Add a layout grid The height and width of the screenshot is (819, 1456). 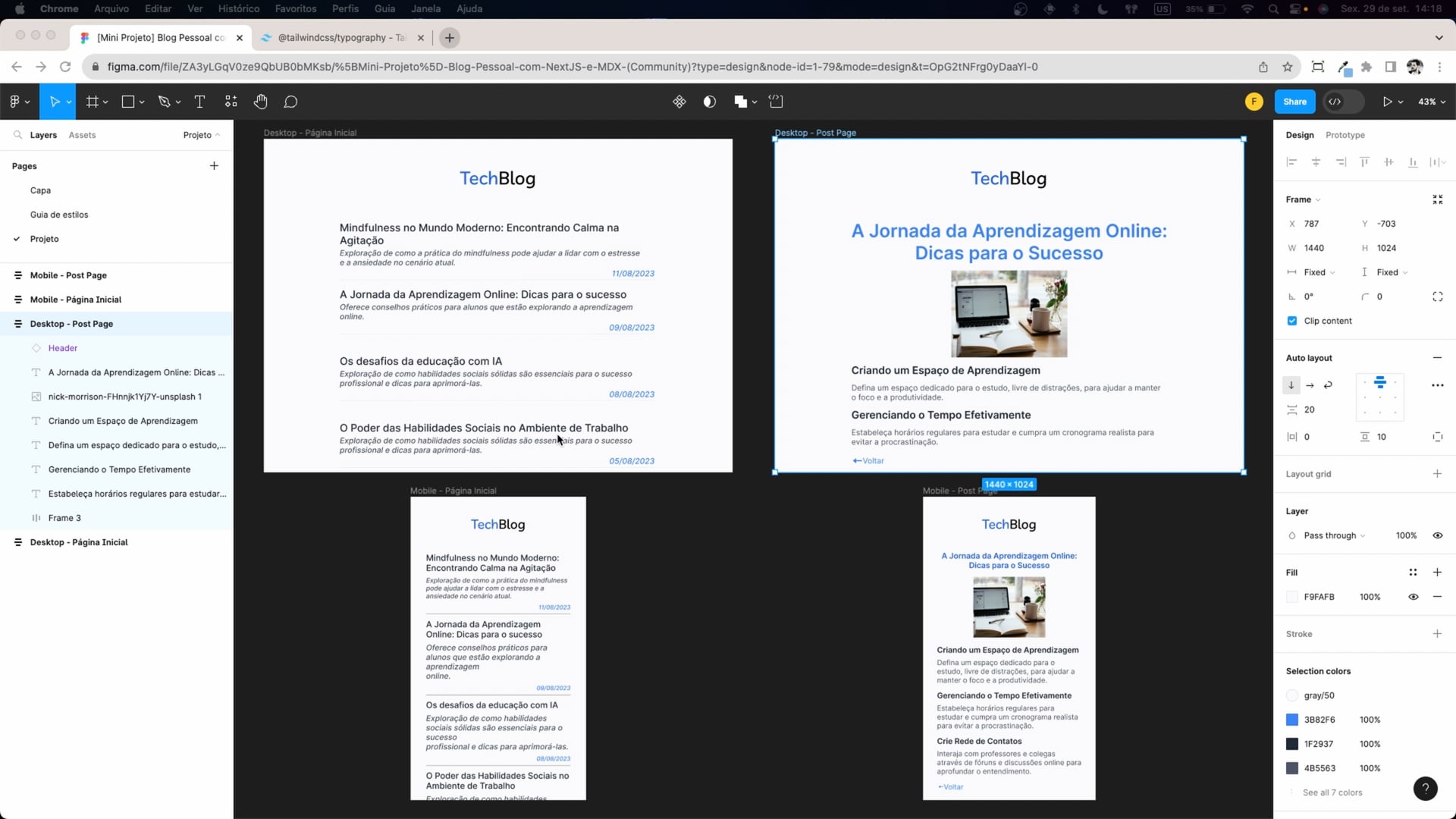click(1437, 474)
